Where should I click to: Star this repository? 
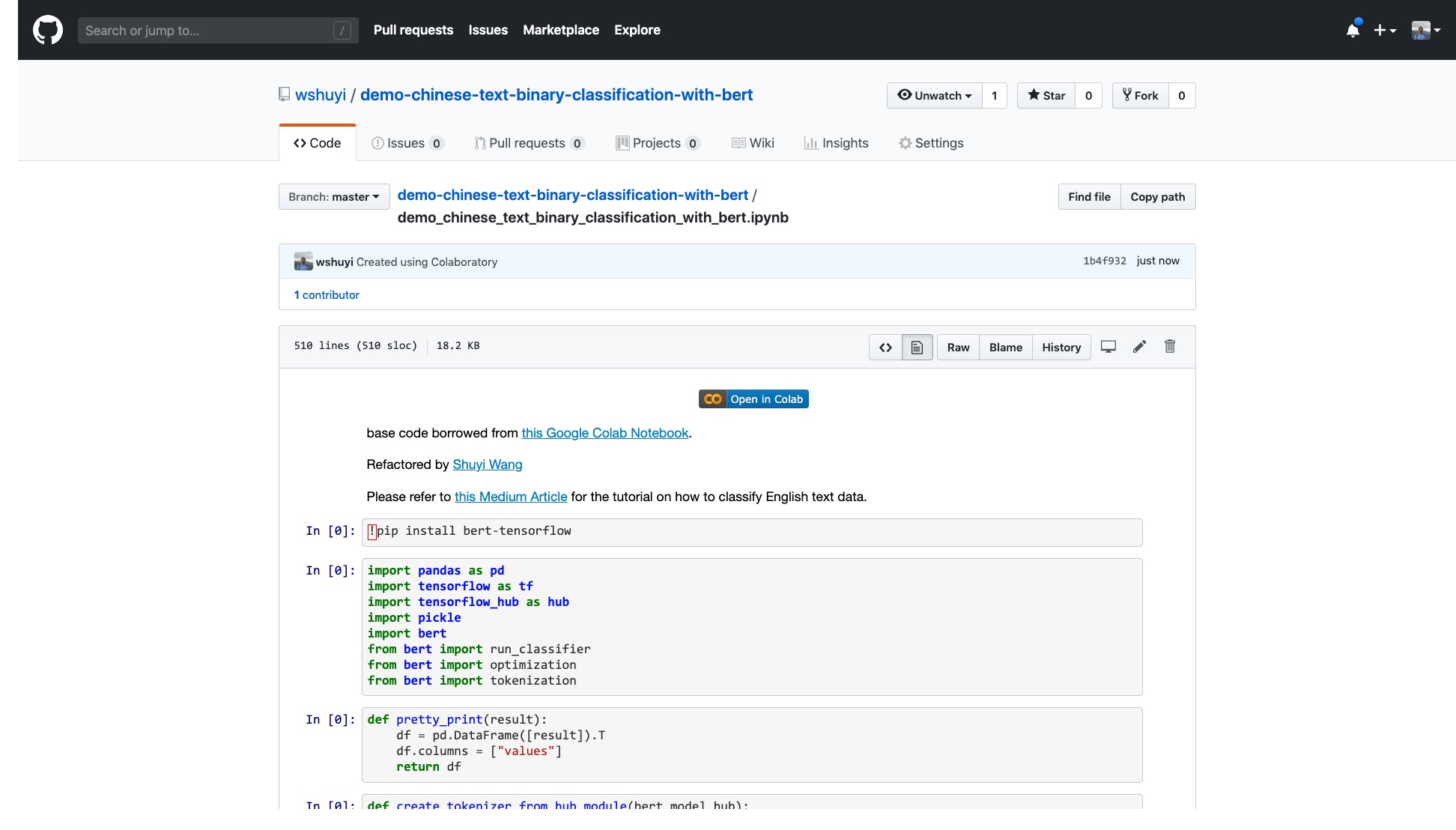pyautogui.click(x=1046, y=96)
